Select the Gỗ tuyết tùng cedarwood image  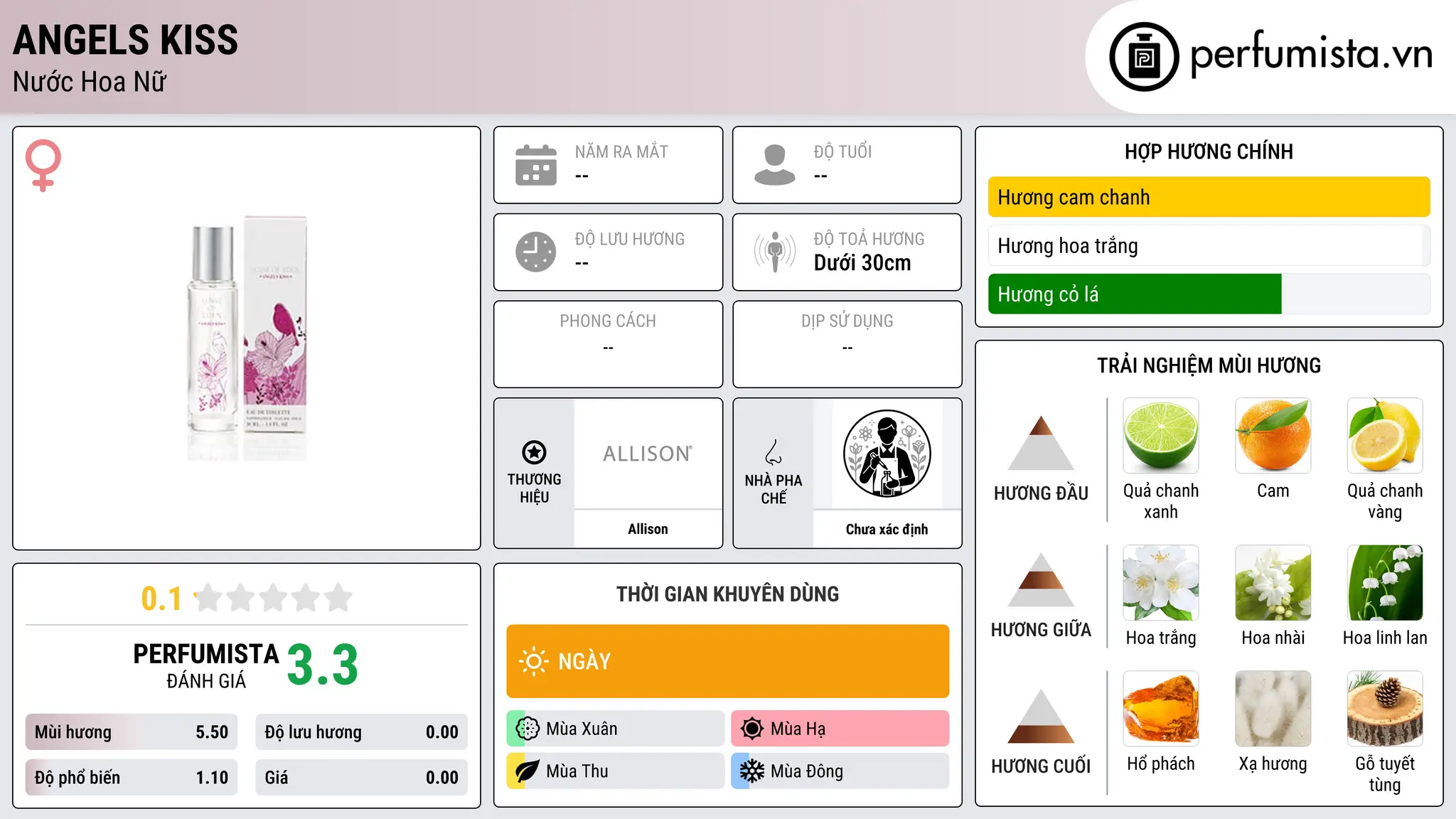point(1385,709)
